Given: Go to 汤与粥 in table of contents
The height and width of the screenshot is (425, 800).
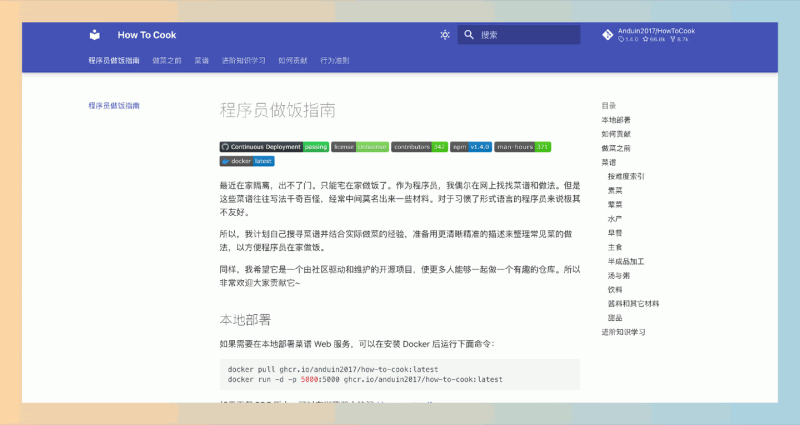Looking at the screenshot, I should pyautogui.click(x=618, y=276).
